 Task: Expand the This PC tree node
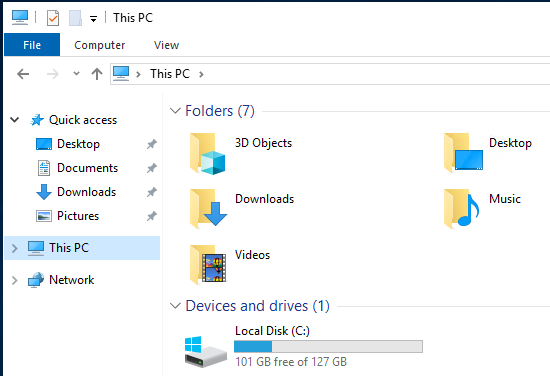14,248
